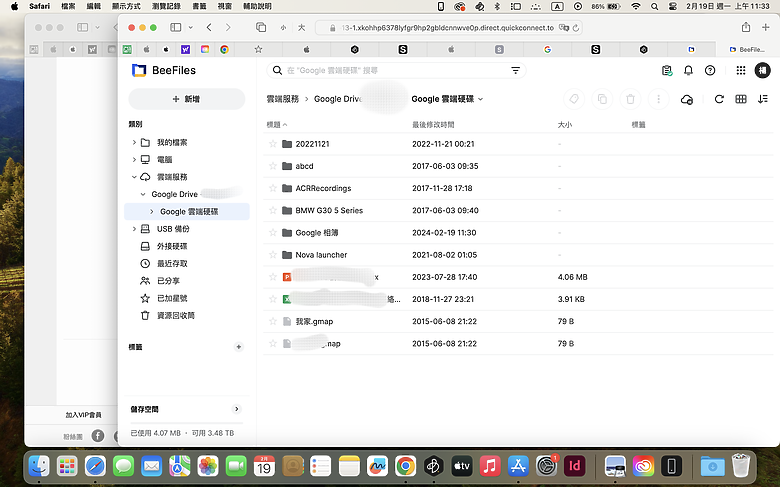This screenshot has width=780, height=487.
Task: Open Safari tab overview icon
Action: pyautogui.click(x=261, y=27)
